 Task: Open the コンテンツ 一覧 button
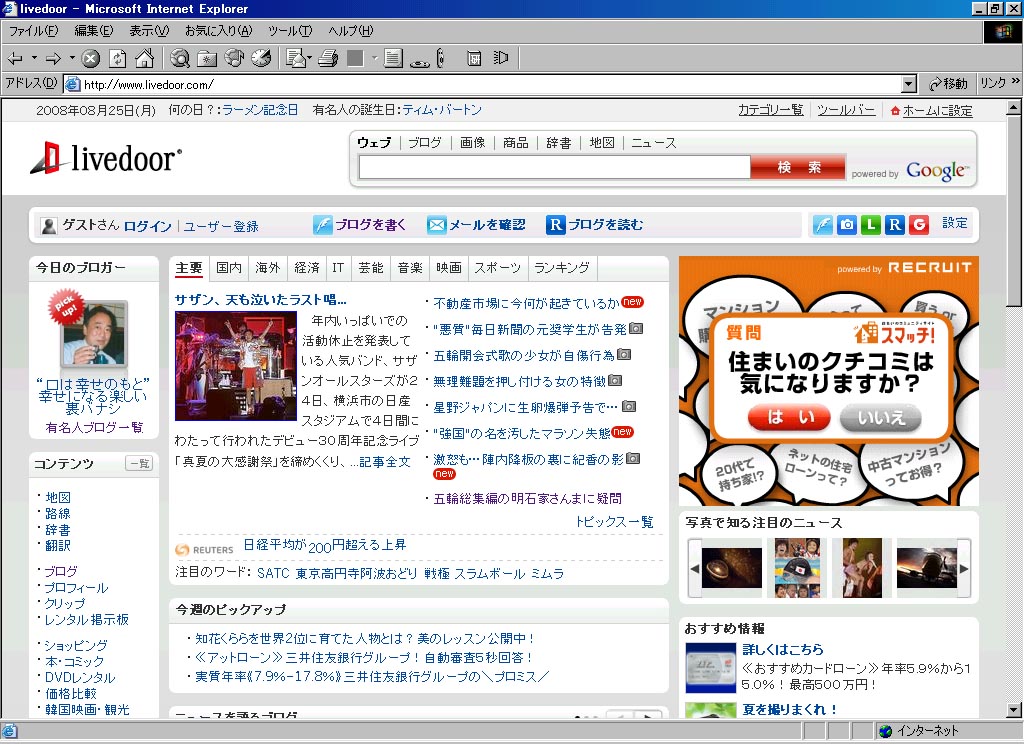click(139, 463)
